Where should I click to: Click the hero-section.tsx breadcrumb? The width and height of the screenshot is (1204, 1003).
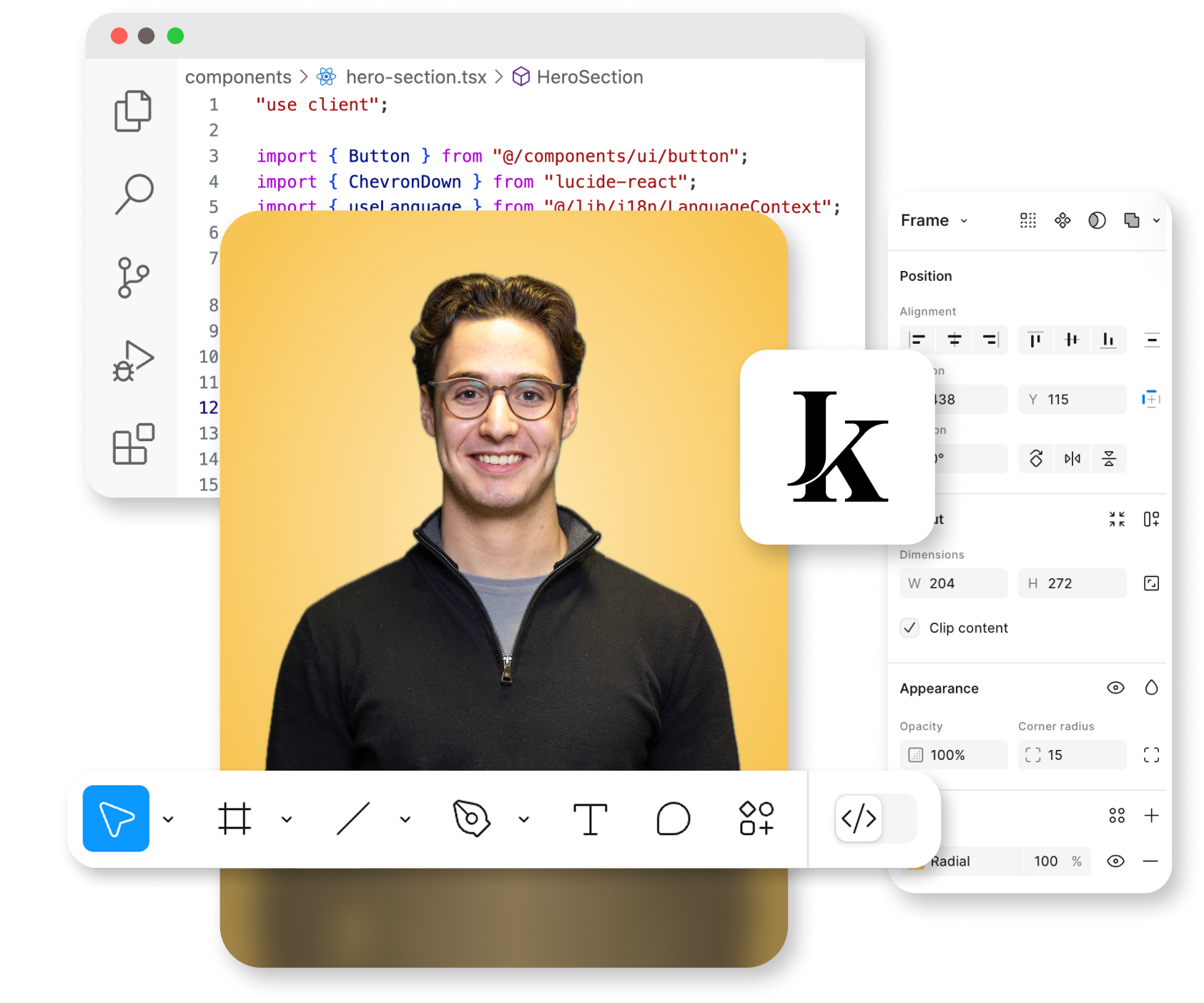click(x=415, y=77)
